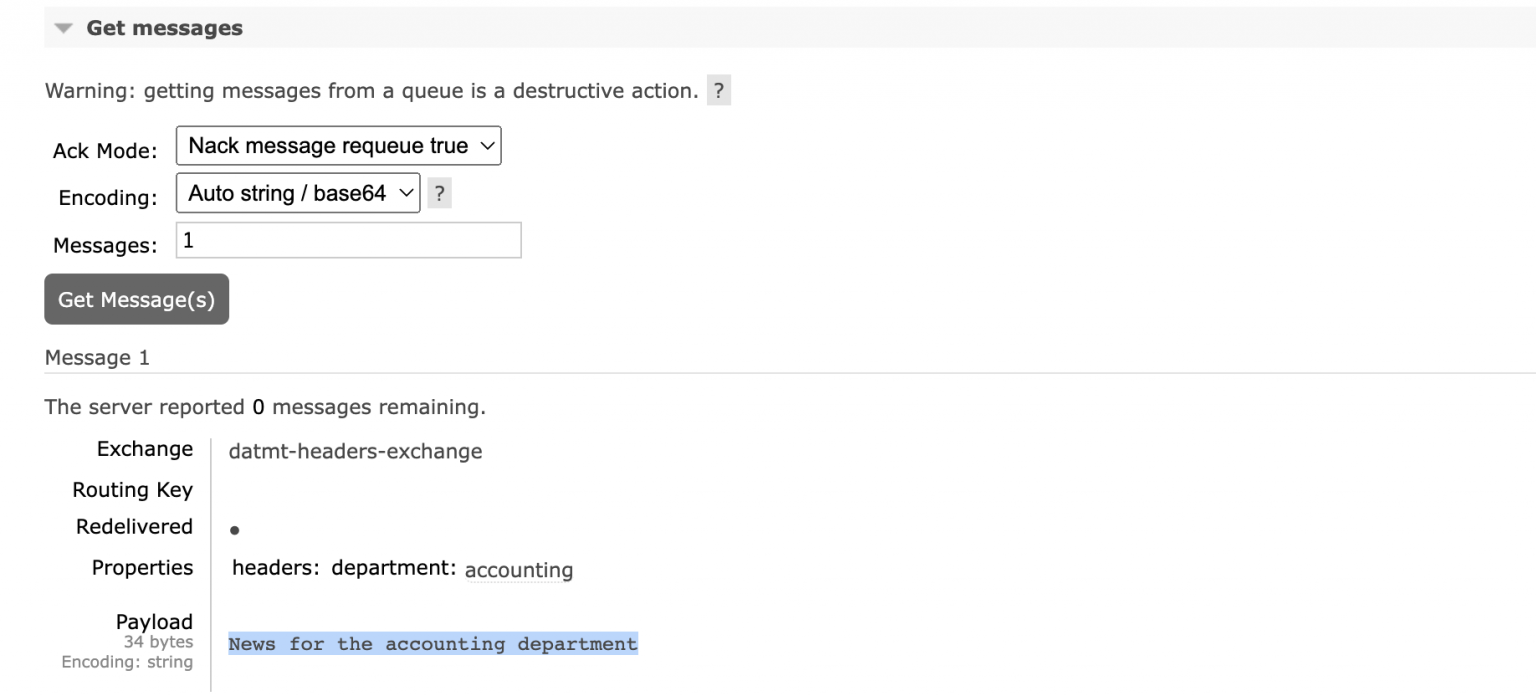The height and width of the screenshot is (696, 1536).
Task: Open help icon beside destructive action warning
Action: 718,91
